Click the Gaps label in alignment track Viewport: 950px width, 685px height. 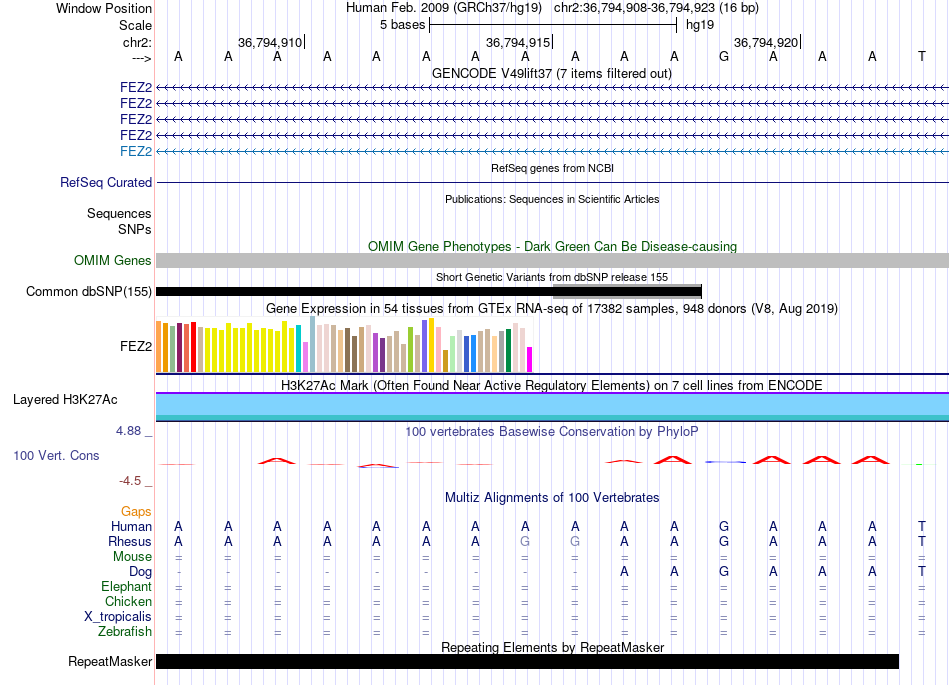[x=136, y=511]
